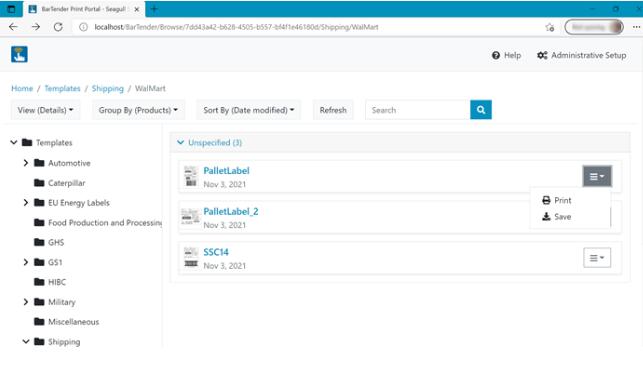Select the HIBC folder
The height and width of the screenshot is (384, 643).
pyautogui.click(x=50, y=282)
